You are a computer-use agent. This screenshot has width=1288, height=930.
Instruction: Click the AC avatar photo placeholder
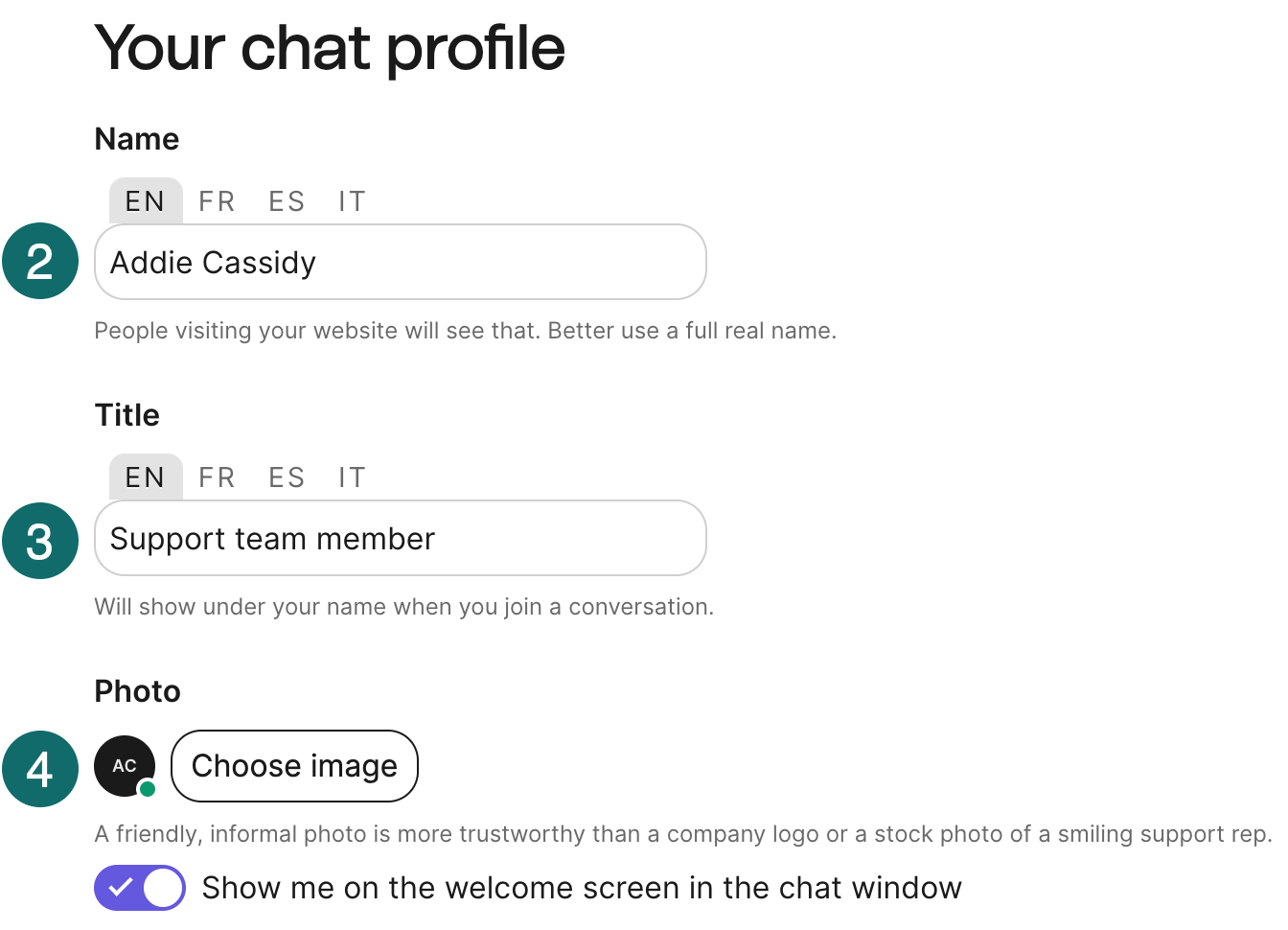point(124,765)
